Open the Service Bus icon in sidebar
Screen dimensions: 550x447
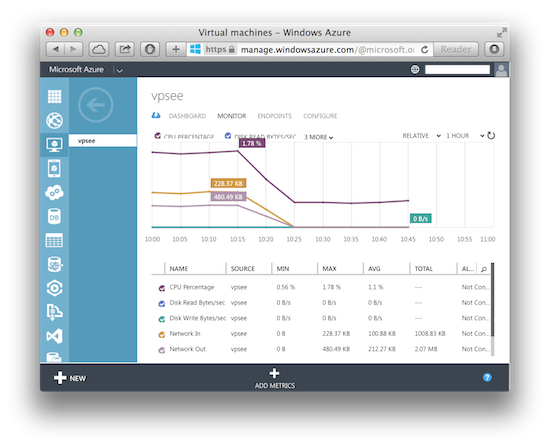coord(54,312)
